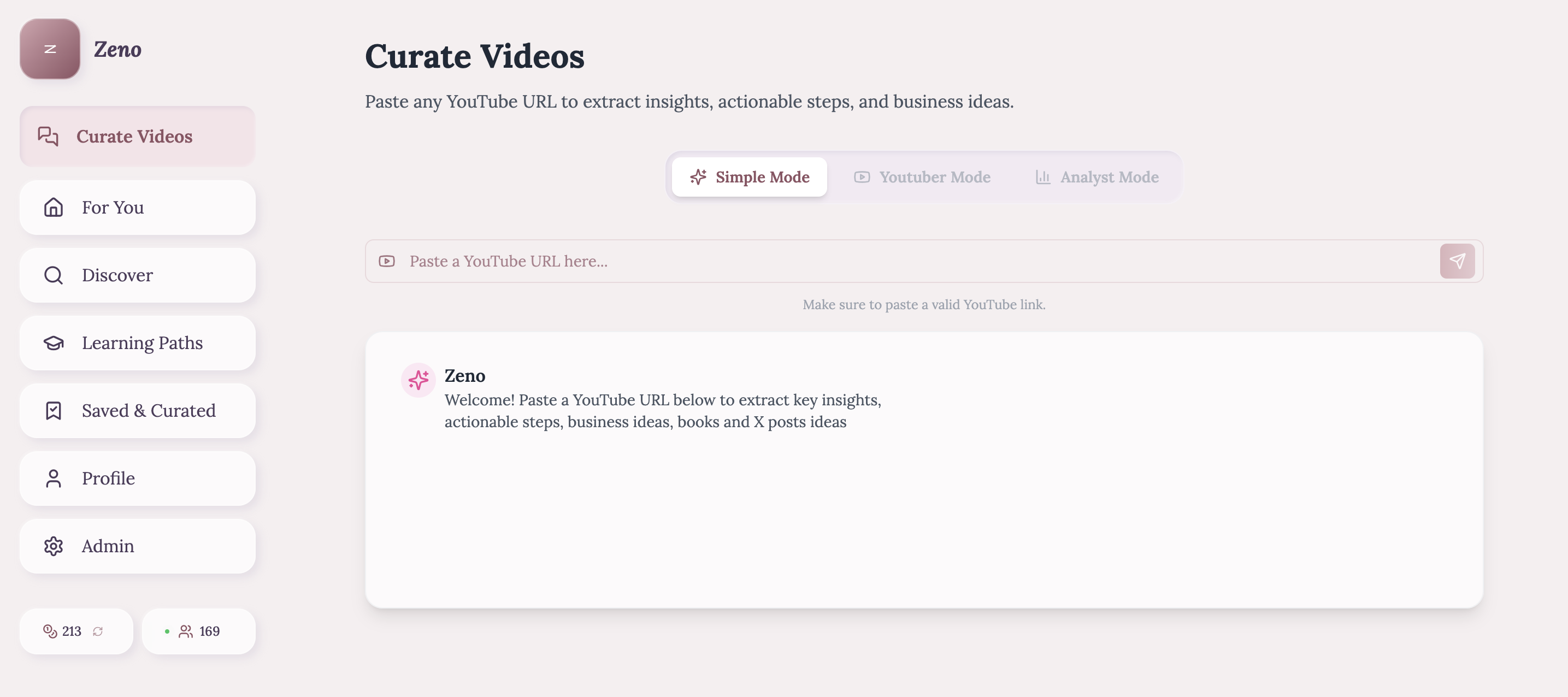Click the magnifier icon beside Discover
Viewport: 1568px width, 697px height.
(54, 275)
